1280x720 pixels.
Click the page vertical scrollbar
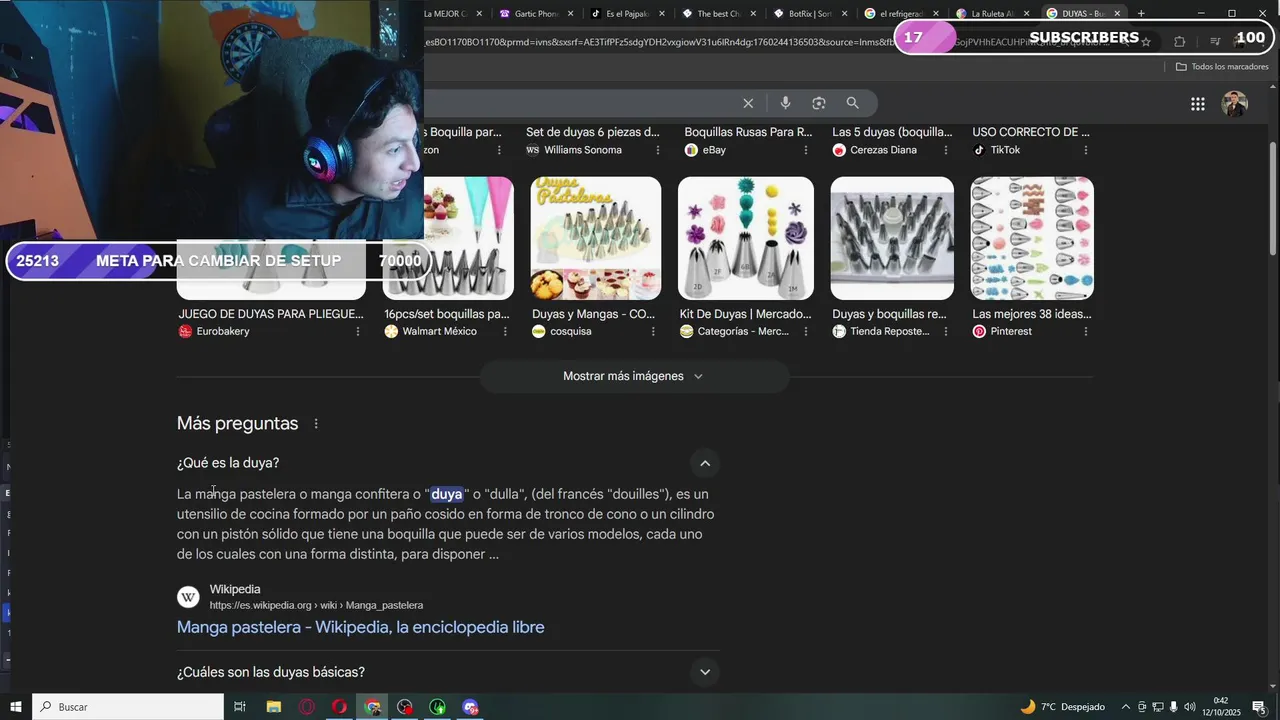1273,200
